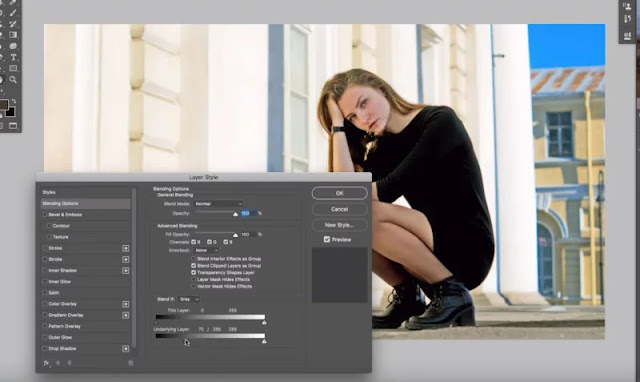The height and width of the screenshot is (382, 640).
Task: Click the style preview thumbnail box
Action: point(340,275)
